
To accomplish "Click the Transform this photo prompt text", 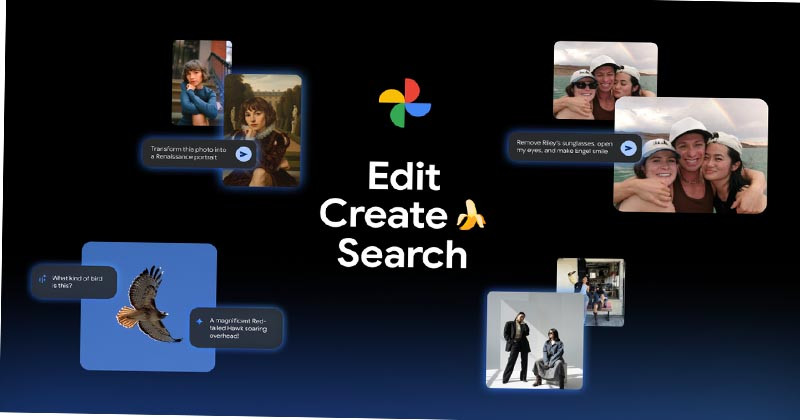I will (188, 154).
